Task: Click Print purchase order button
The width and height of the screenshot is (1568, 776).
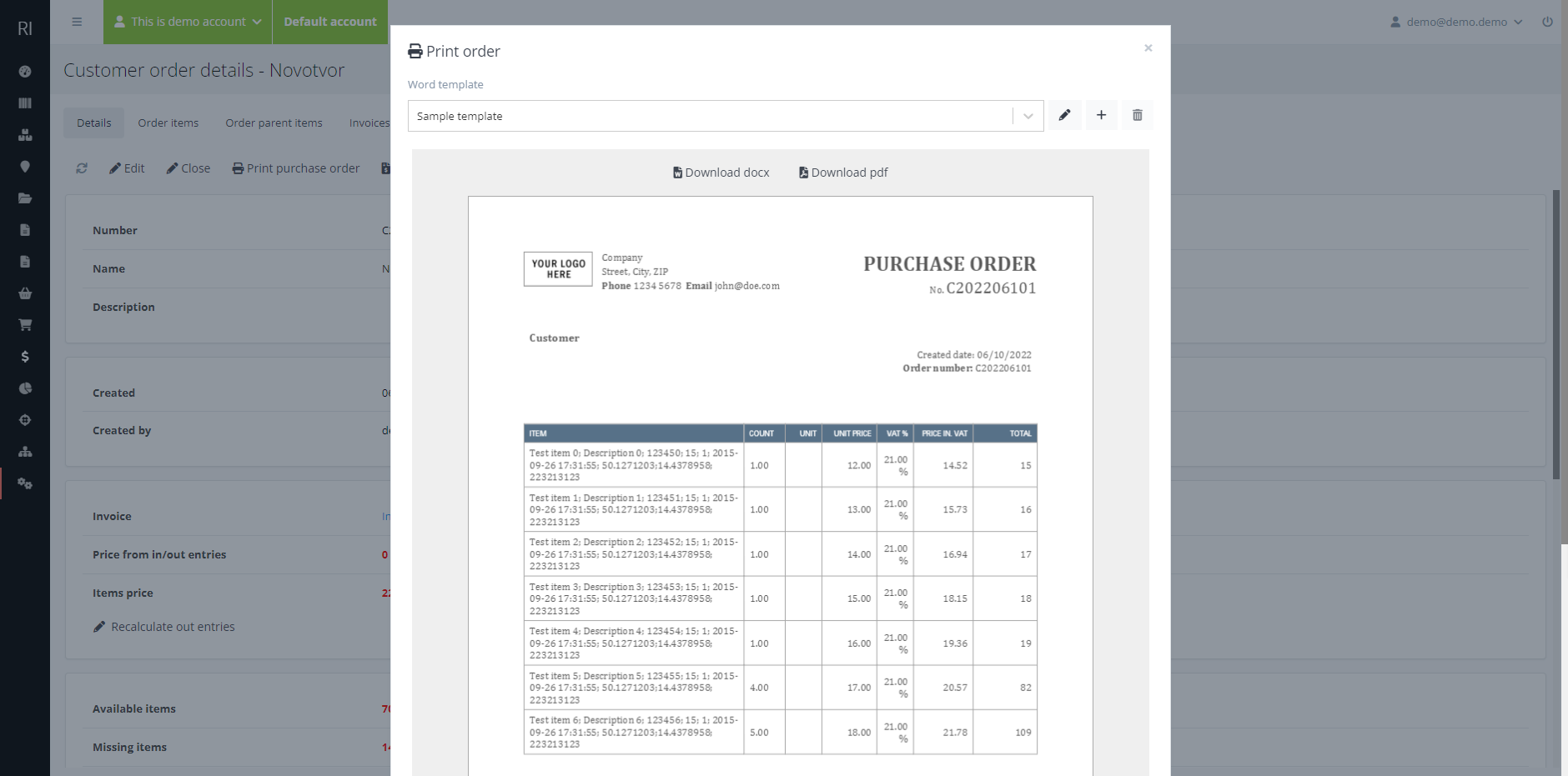Action: click(x=296, y=168)
